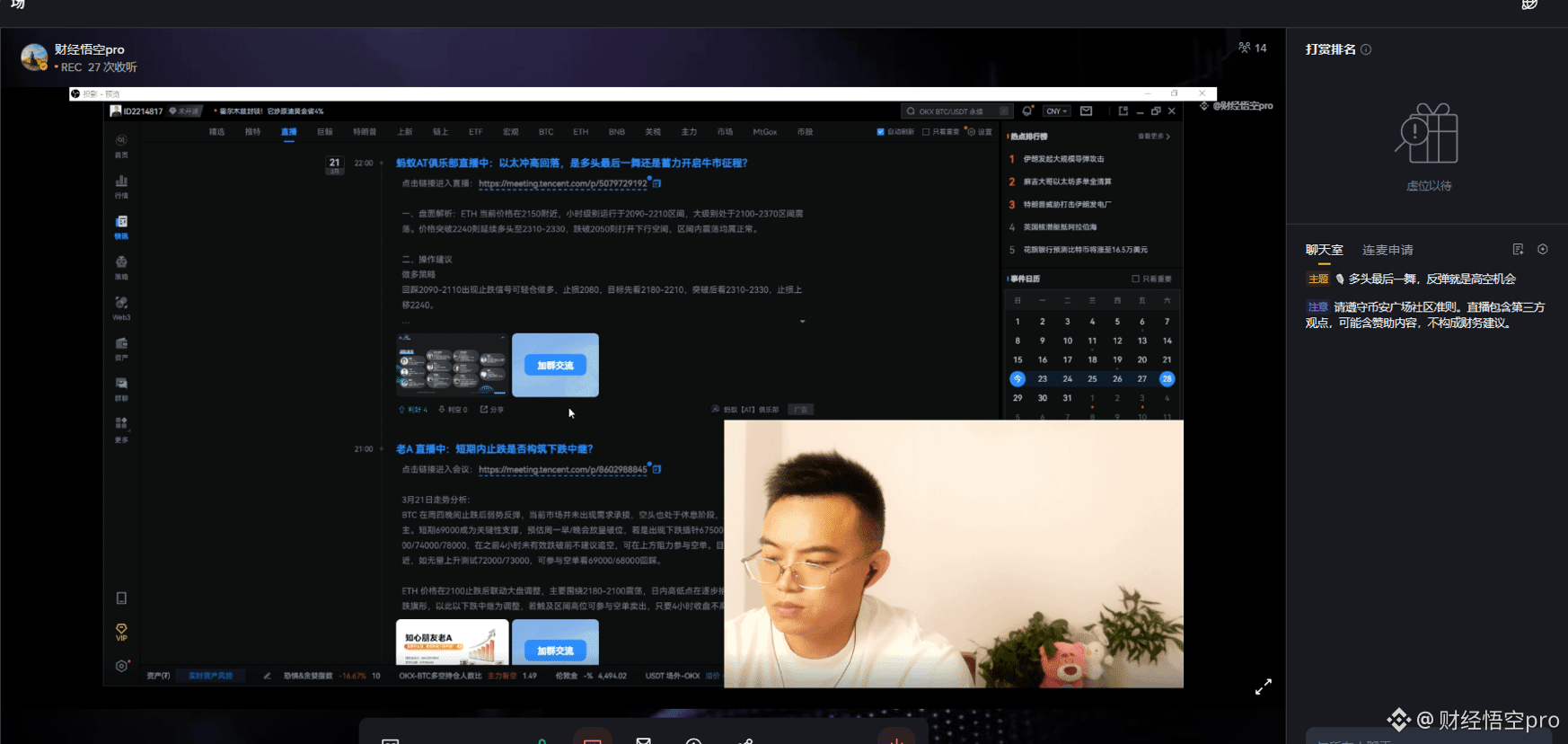
Task: Select calendar date 25
Action: pyautogui.click(x=1092, y=378)
